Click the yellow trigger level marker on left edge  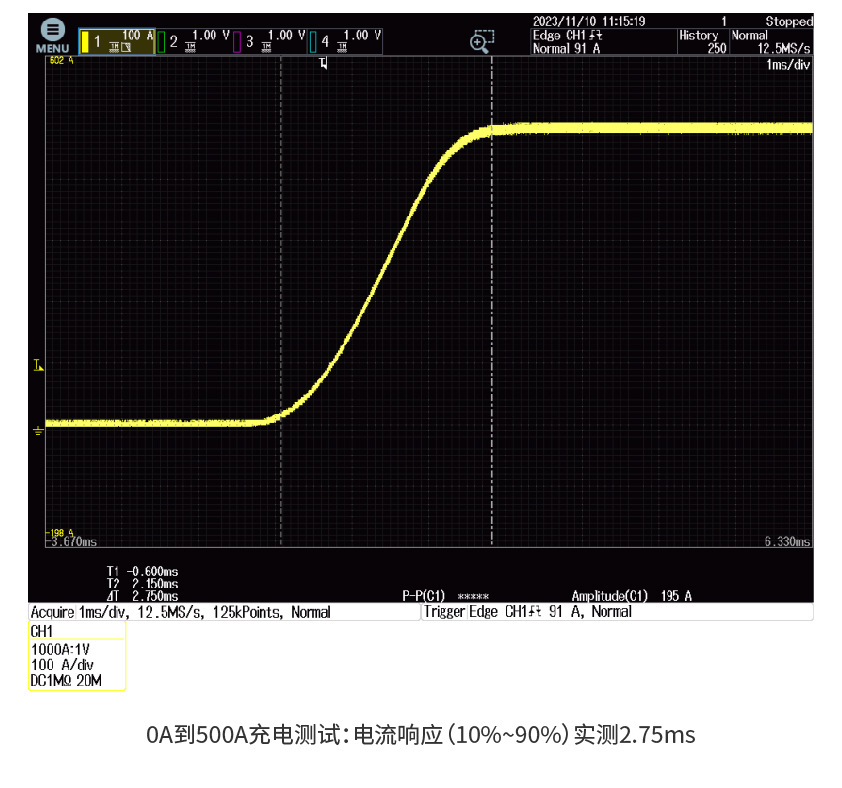click(x=38, y=365)
